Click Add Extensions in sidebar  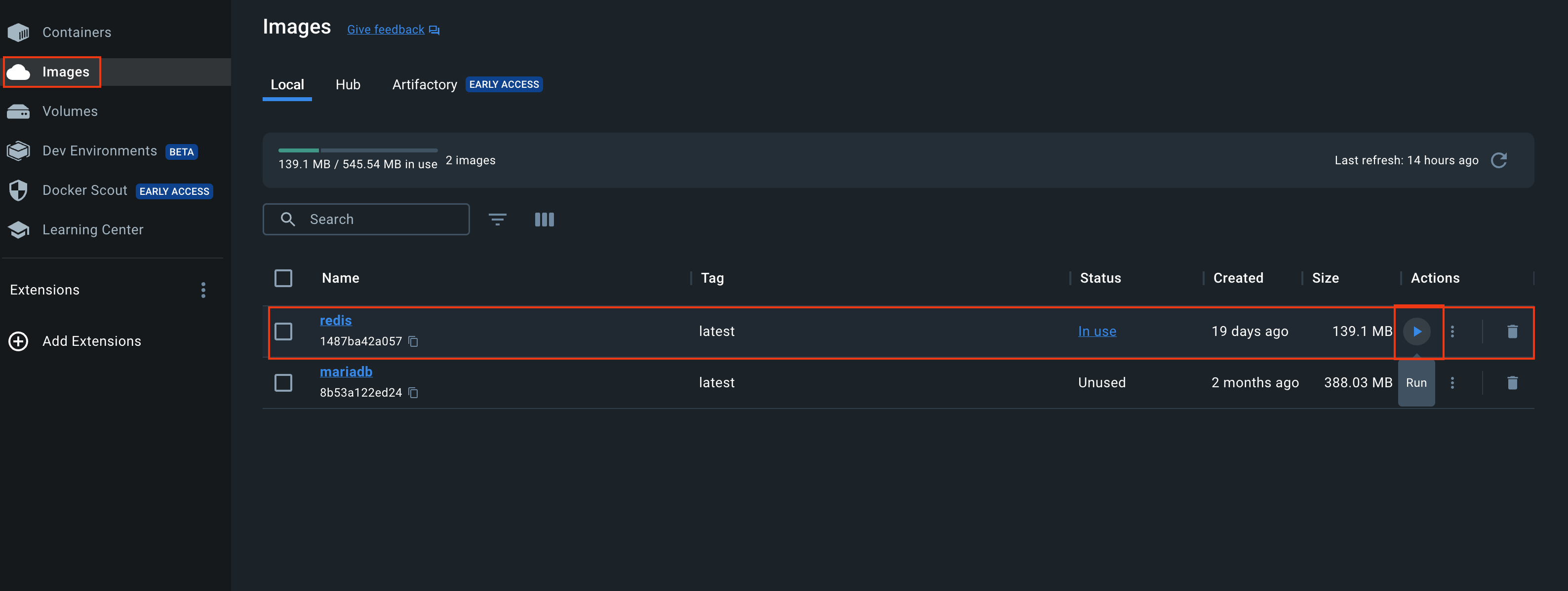[91, 339]
